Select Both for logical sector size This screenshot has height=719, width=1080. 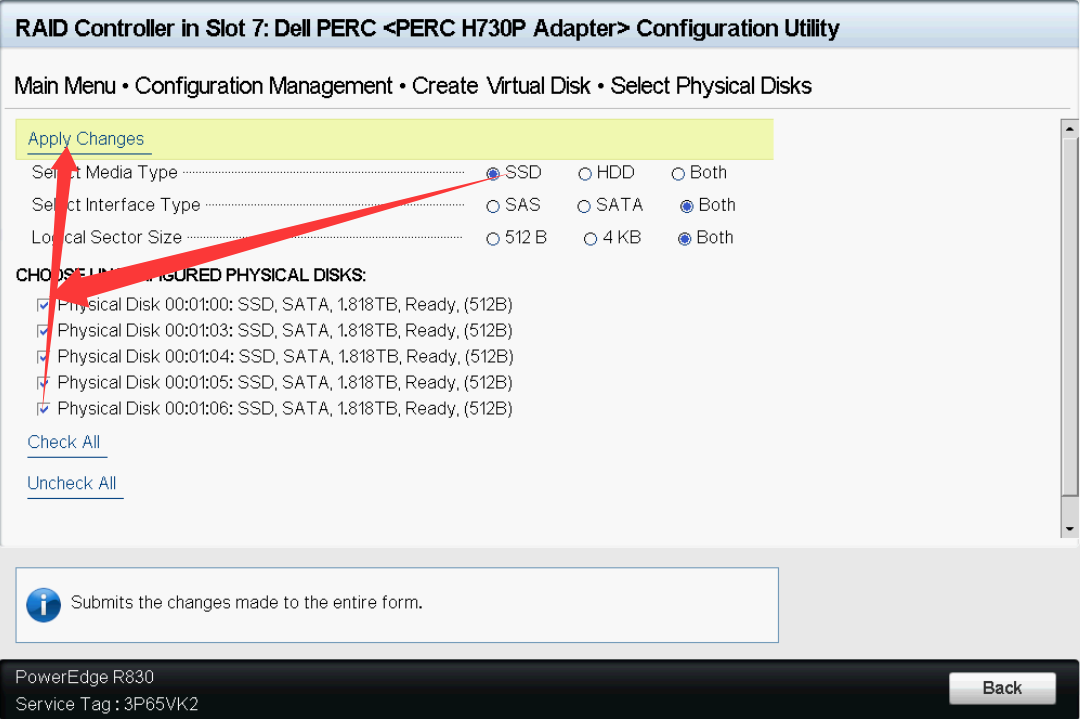(x=685, y=239)
